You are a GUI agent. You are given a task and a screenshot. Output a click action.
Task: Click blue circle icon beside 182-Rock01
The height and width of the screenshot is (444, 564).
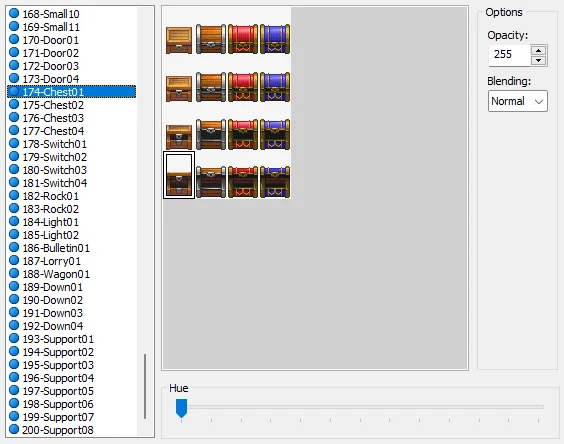point(14,195)
